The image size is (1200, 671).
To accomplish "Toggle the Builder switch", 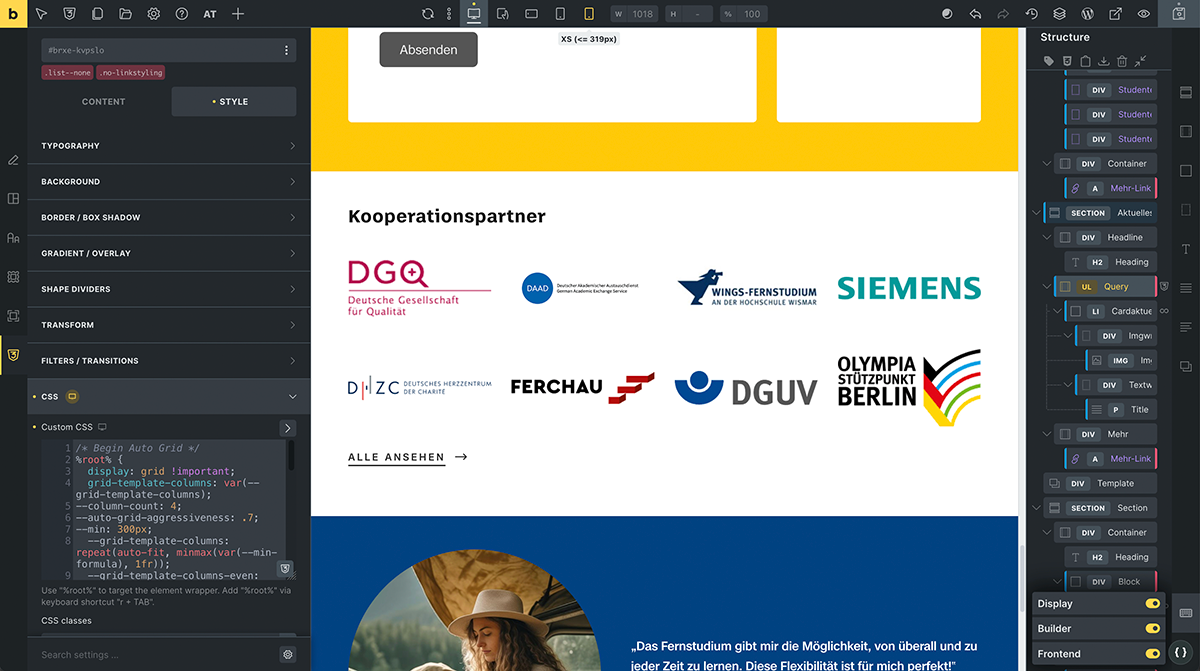I will (x=1152, y=629).
